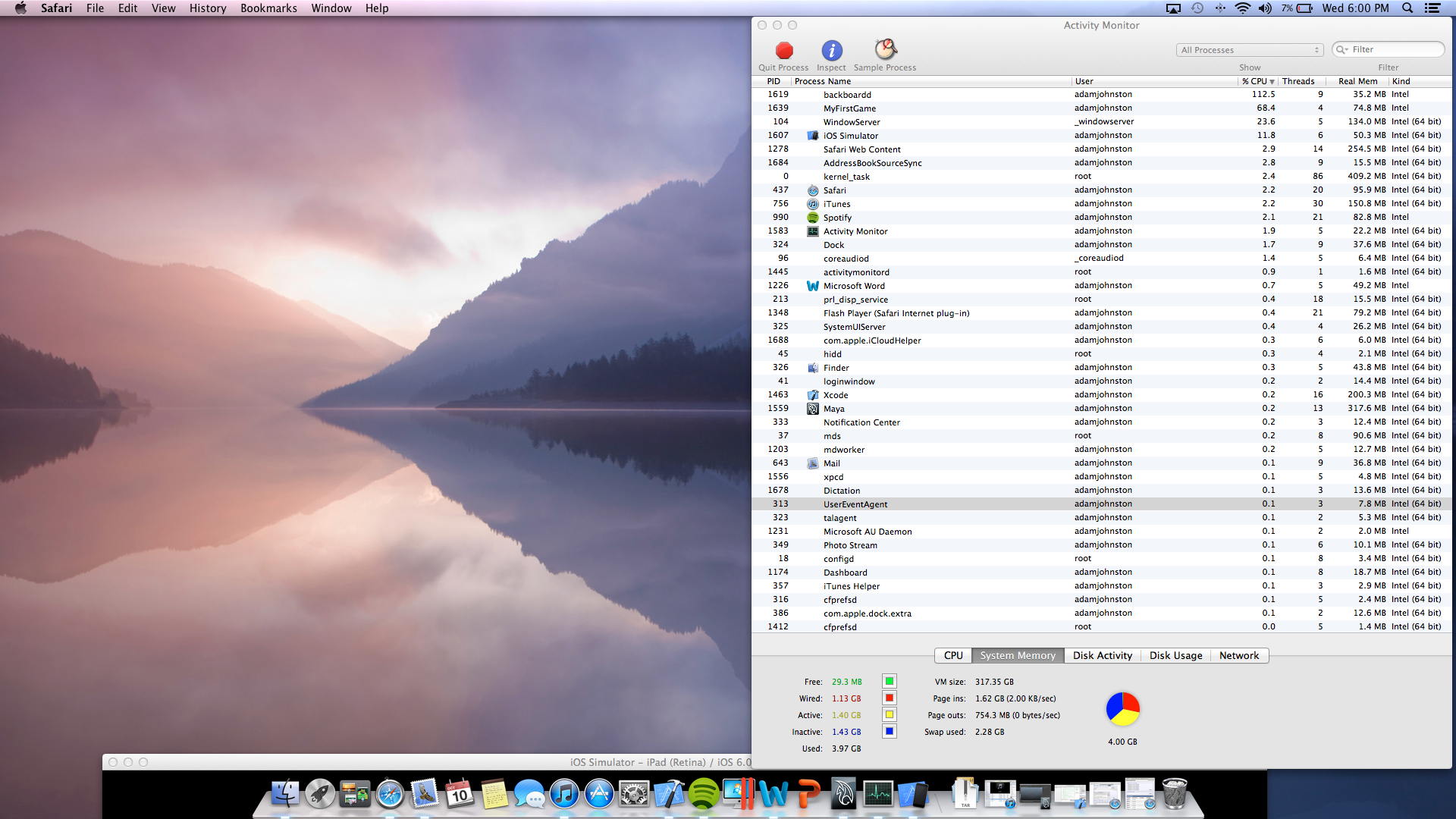The width and height of the screenshot is (1456, 819).
Task: Click the blue Inactive memory color swatch
Action: (890, 732)
